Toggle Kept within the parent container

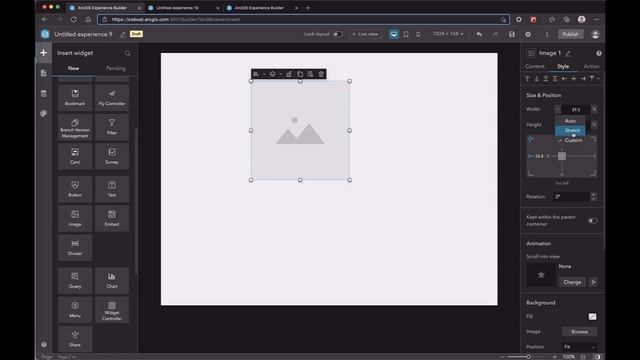593,221
